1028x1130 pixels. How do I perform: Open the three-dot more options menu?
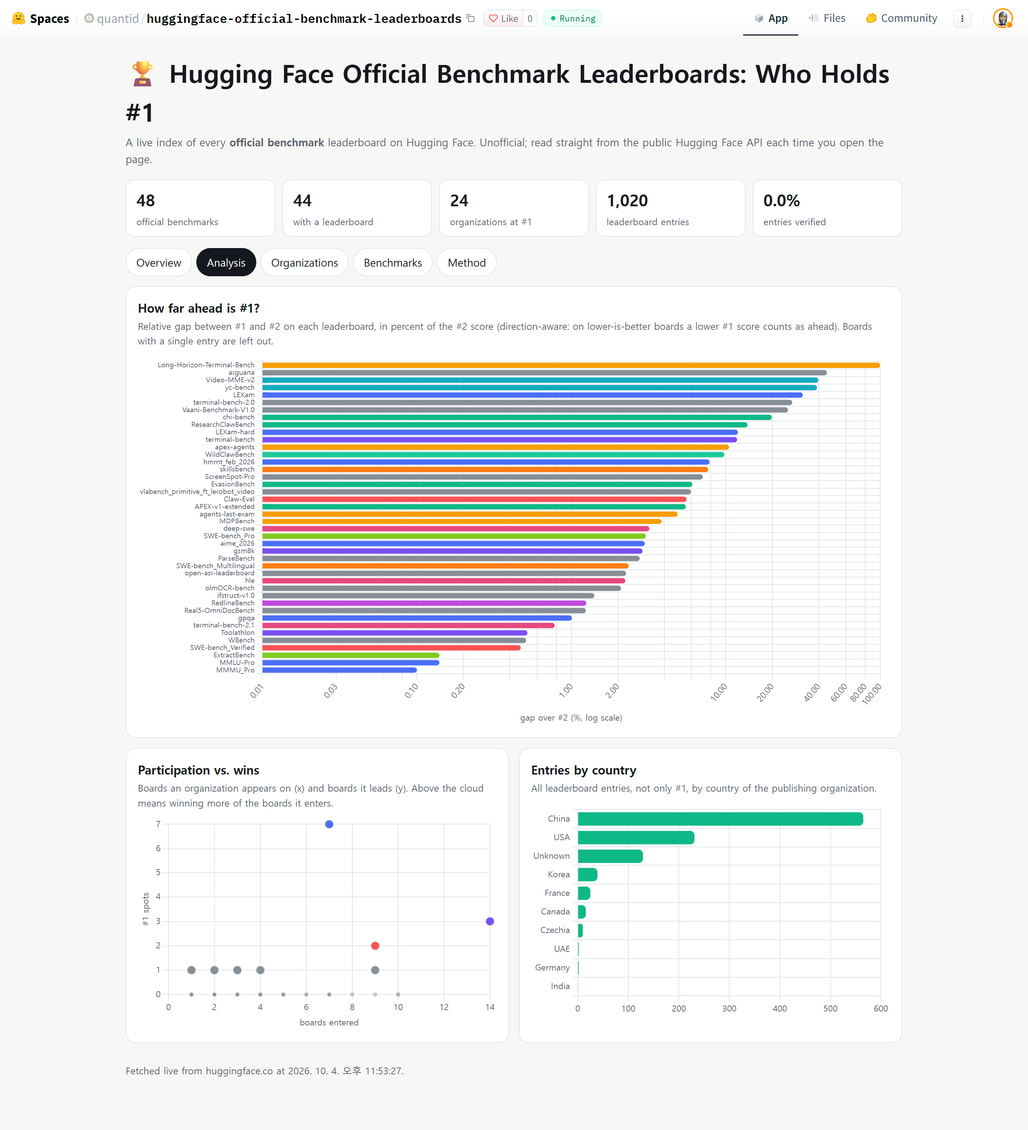pyautogui.click(x=962, y=19)
